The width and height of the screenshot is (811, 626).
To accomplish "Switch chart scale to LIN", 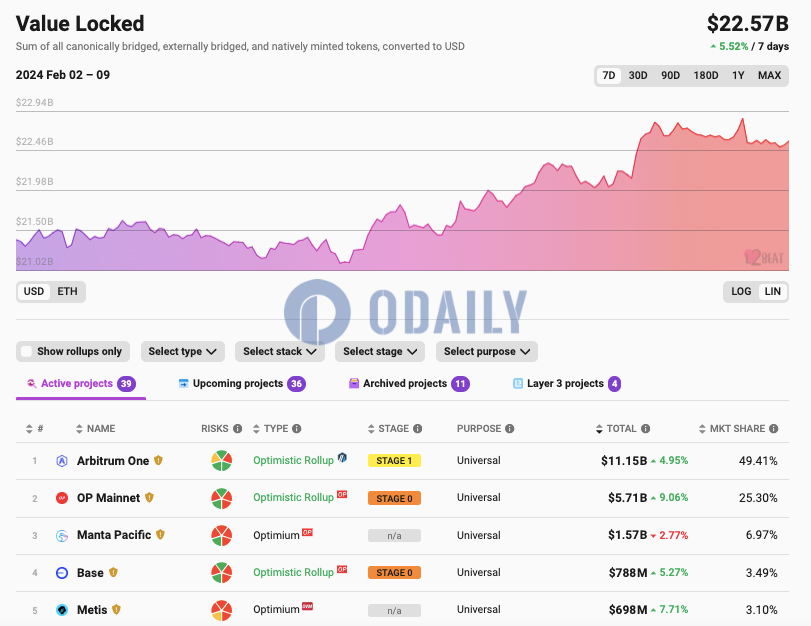I will [x=773, y=291].
